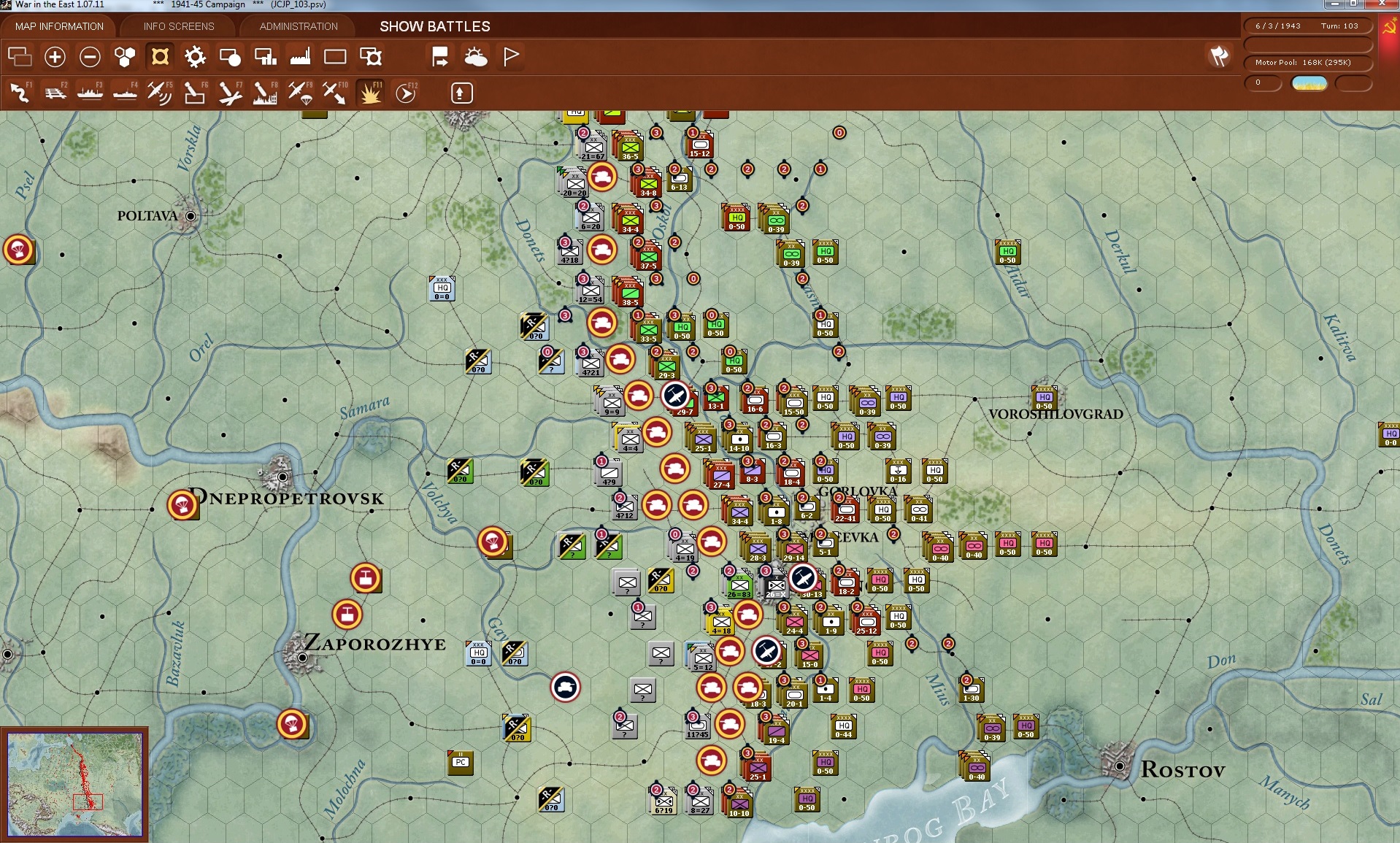This screenshot has height=843, width=1400.
Task: Click the minimap in bottom-left corner
Action: pyautogui.click(x=74, y=785)
